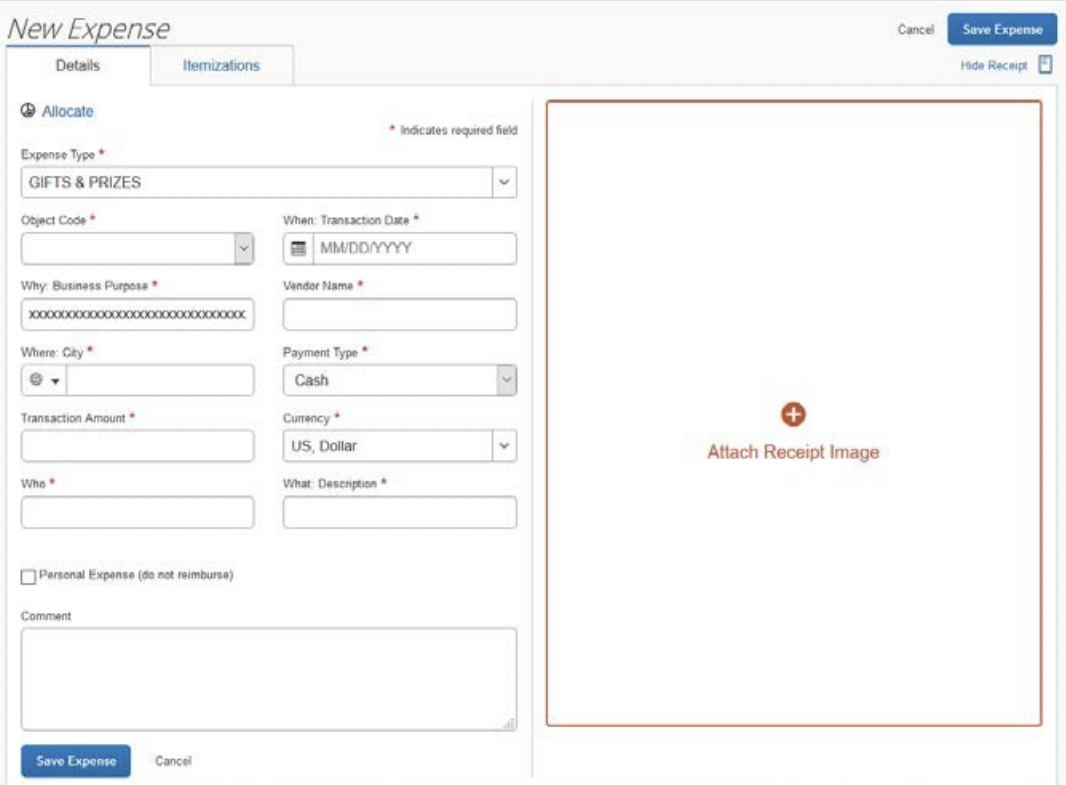Image resolution: width=1066 pixels, height=785 pixels.
Task: Click the Hide Receipt link
Action: [992, 66]
